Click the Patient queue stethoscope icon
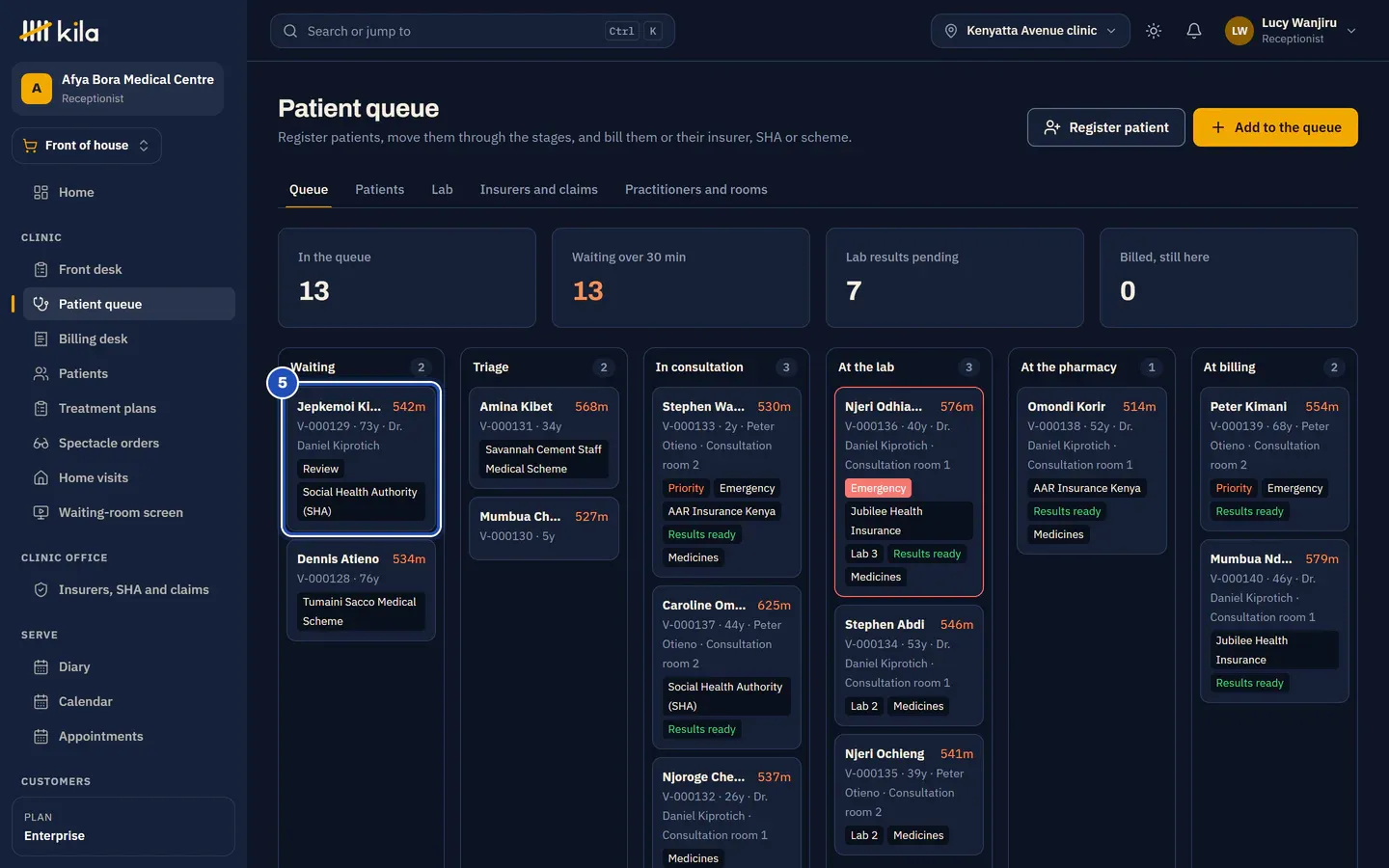Image resolution: width=1389 pixels, height=868 pixels. [x=41, y=304]
